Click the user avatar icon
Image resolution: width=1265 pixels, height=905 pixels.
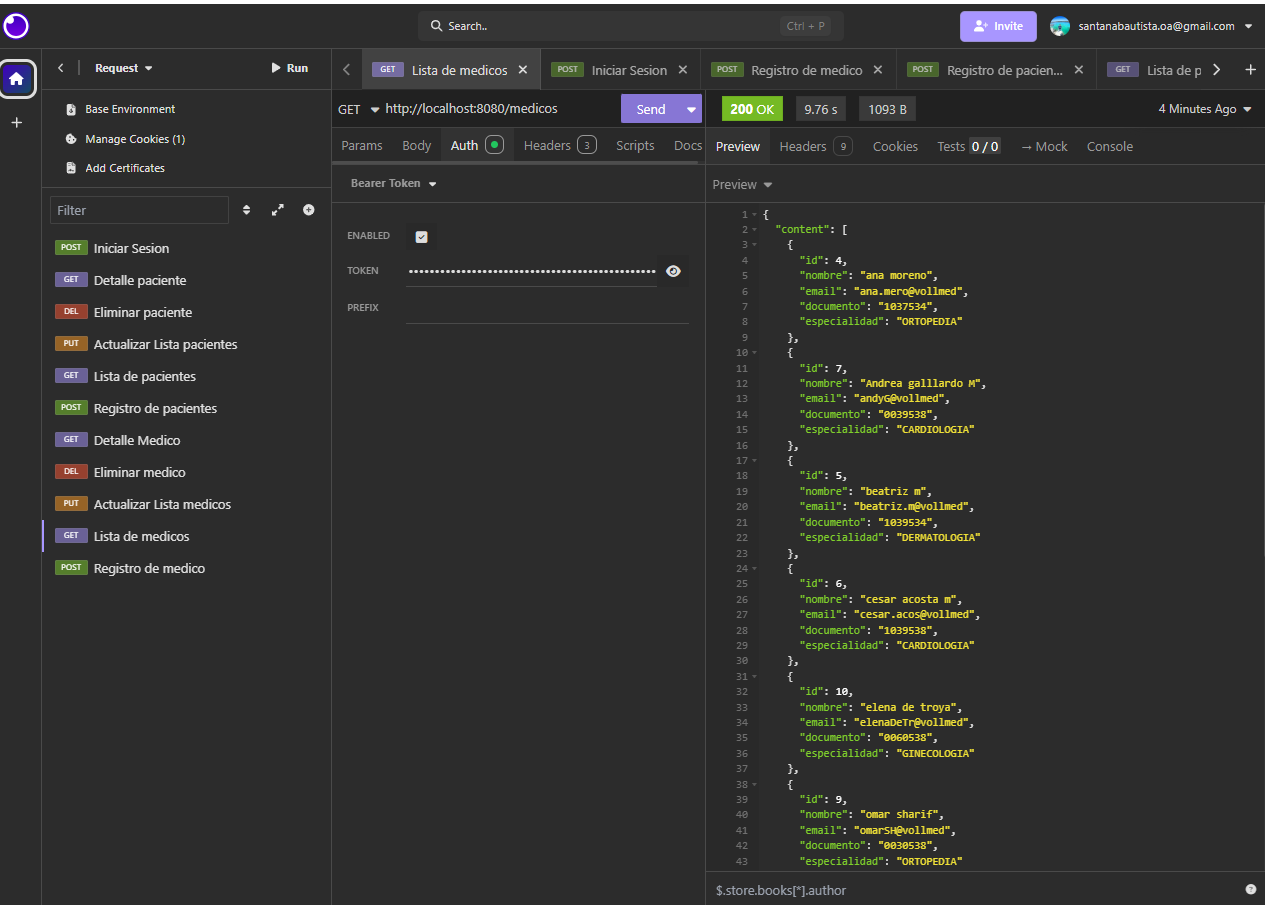[1060, 26]
